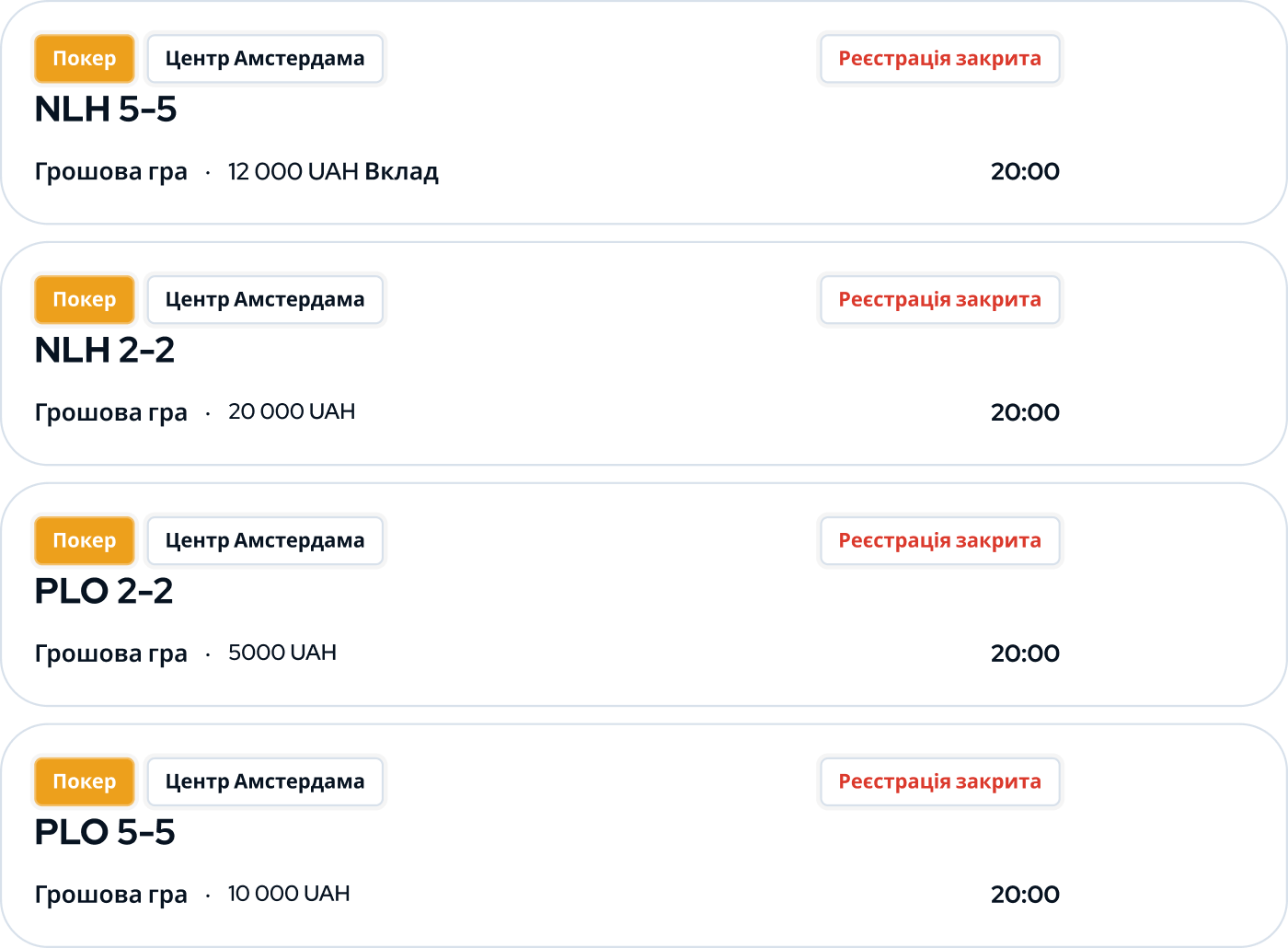Viewport: 1288px width, 948px height.
Task: Click Реєстрація закрита badge on PLO 2-2 card
Action: click(x=939, y=541)
